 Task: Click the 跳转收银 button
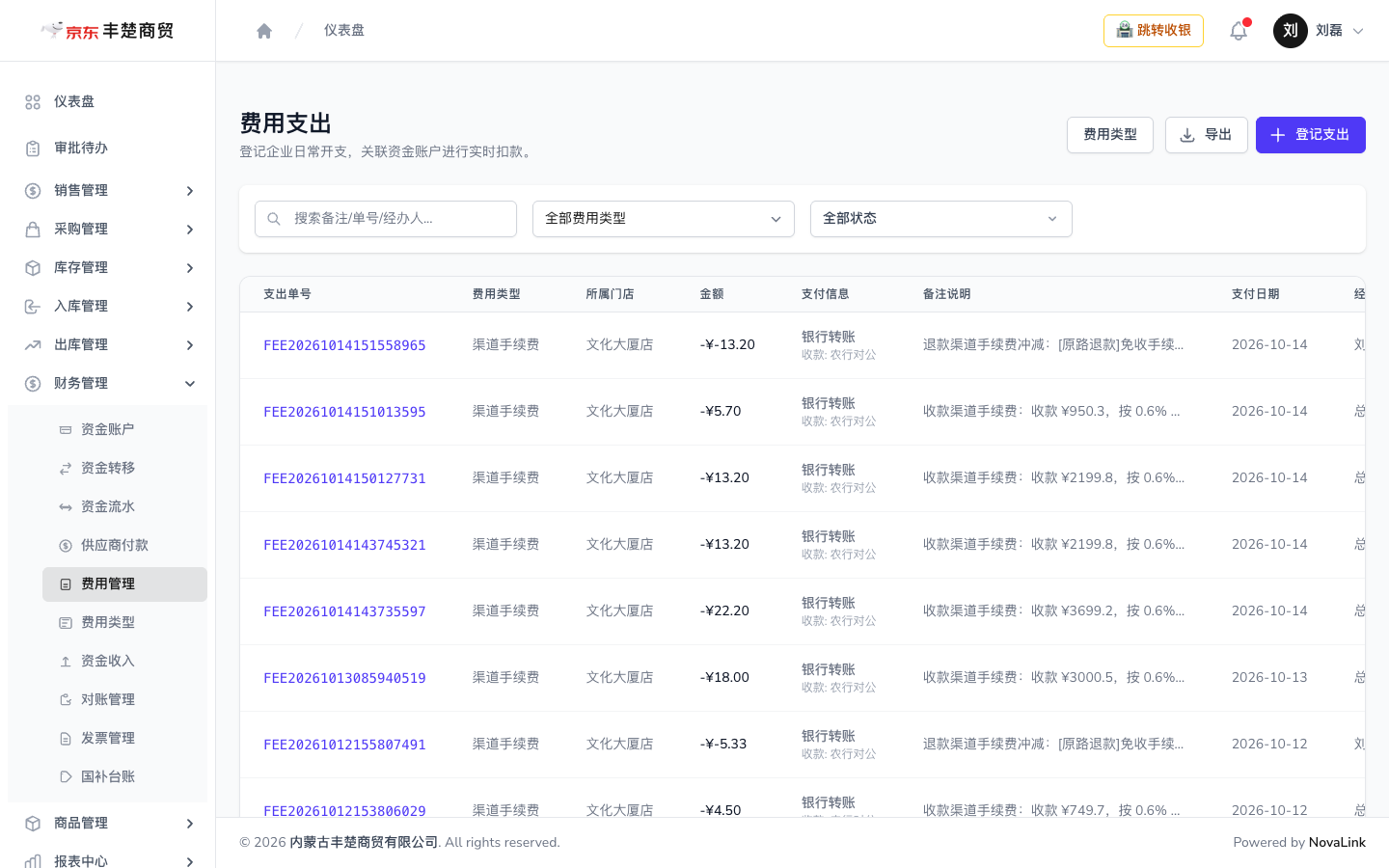[1154, 31]
